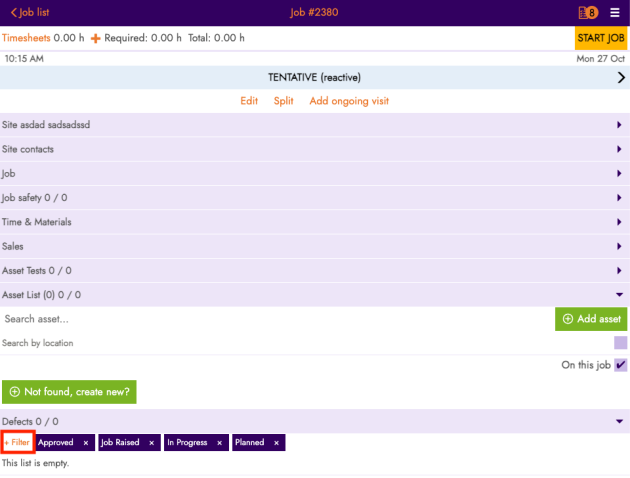Open the notifications badge showing 8

coord(587,13)
